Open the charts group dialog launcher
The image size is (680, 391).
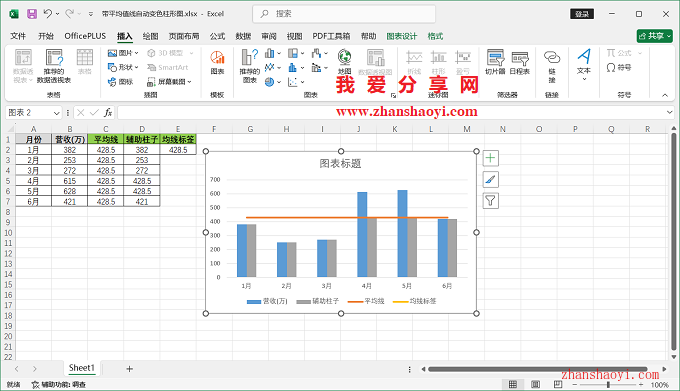tap(393, 95)
